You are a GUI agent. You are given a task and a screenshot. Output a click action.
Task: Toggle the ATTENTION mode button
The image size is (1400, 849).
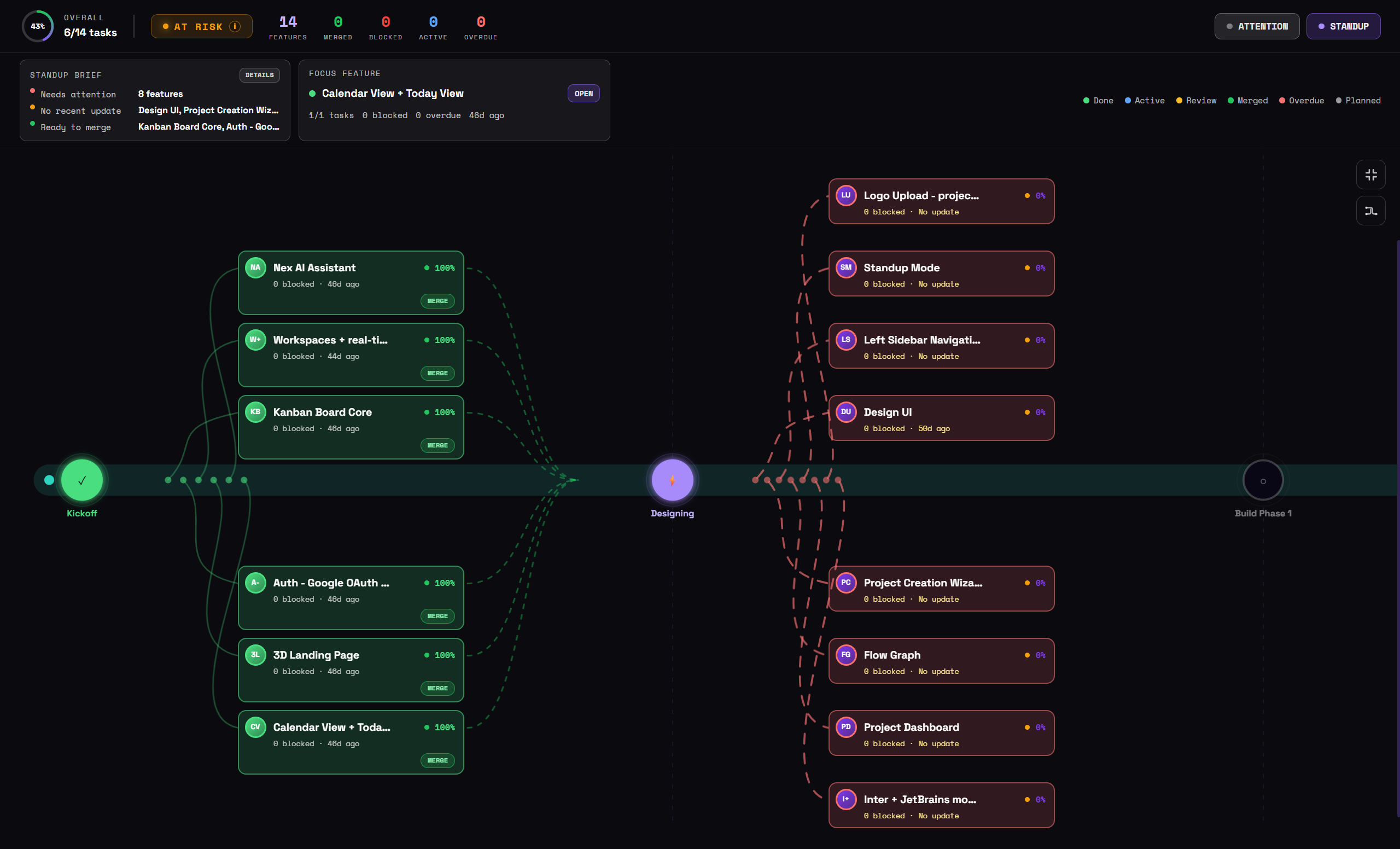tap(1257, 26)
